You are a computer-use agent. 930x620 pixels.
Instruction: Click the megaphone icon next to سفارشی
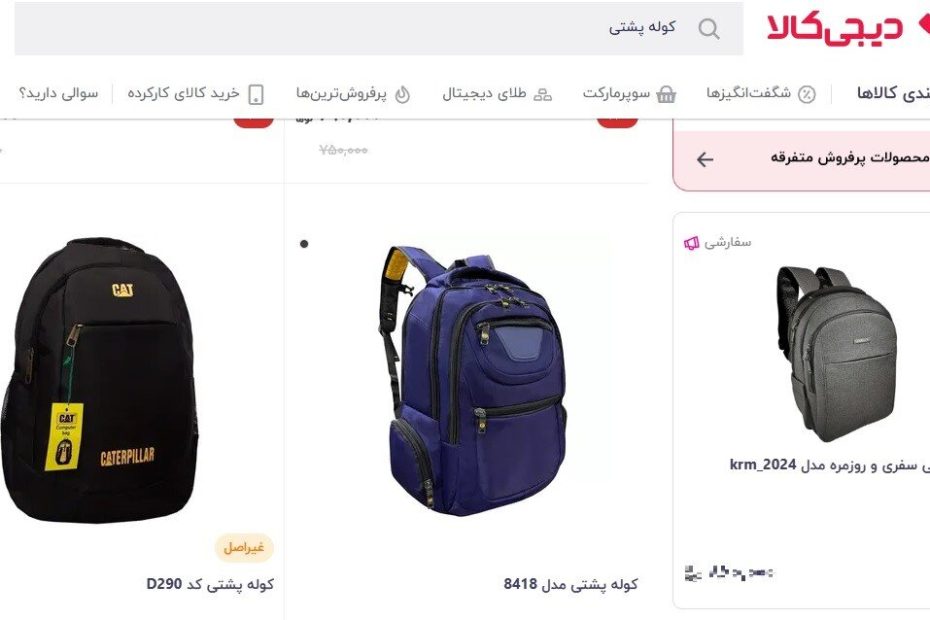pos(691,243)
